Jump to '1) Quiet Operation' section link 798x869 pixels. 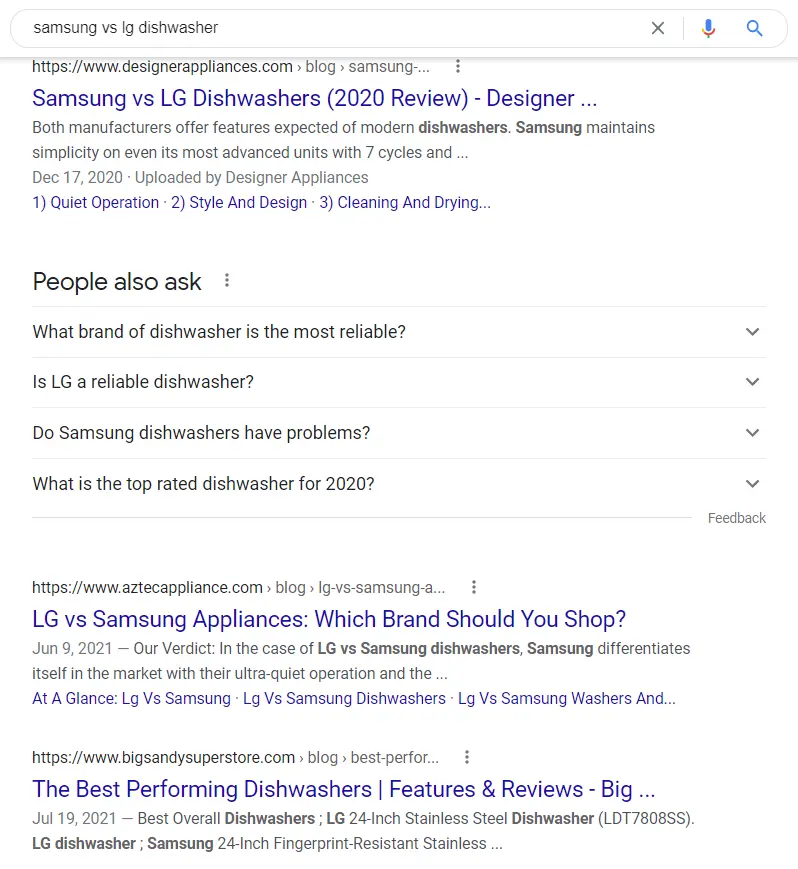tap(95, 203)
